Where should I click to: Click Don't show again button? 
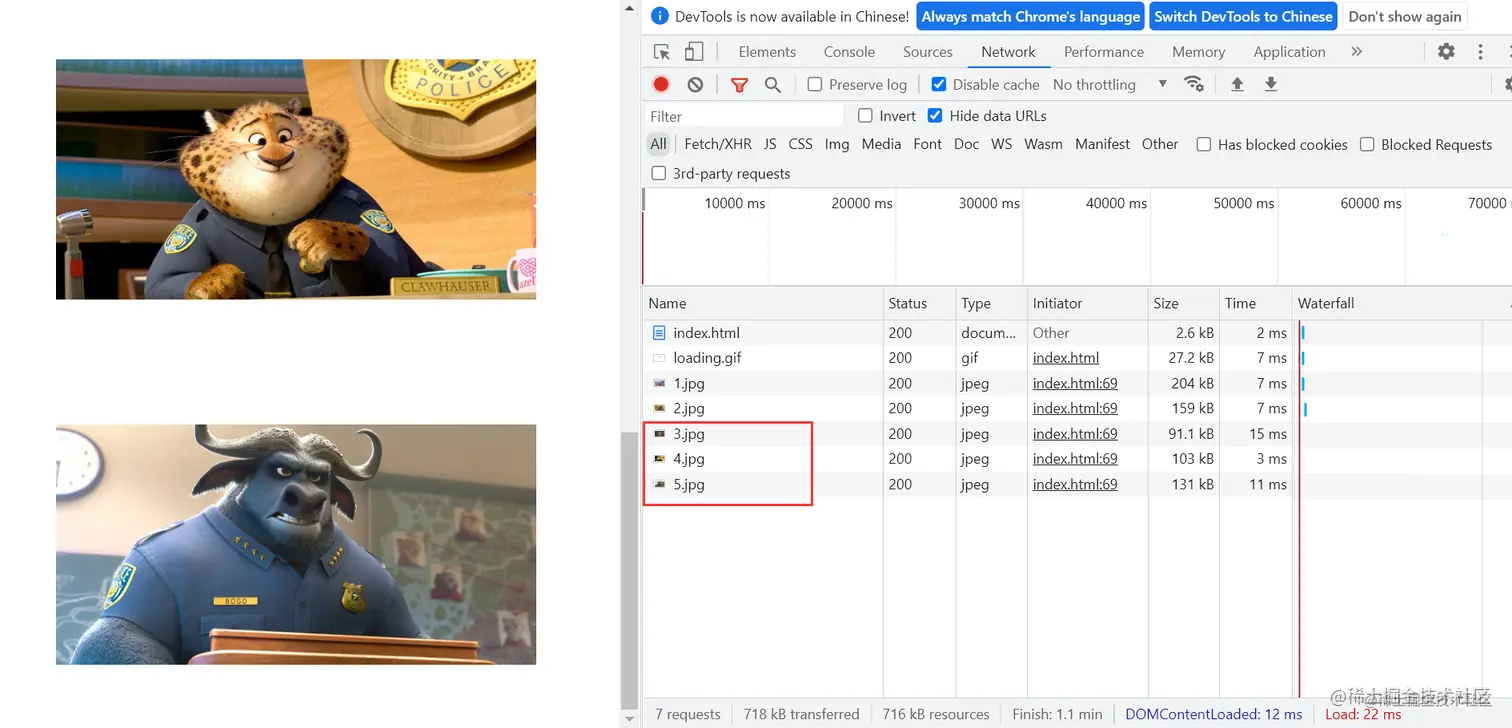(x=1405, y=16)
